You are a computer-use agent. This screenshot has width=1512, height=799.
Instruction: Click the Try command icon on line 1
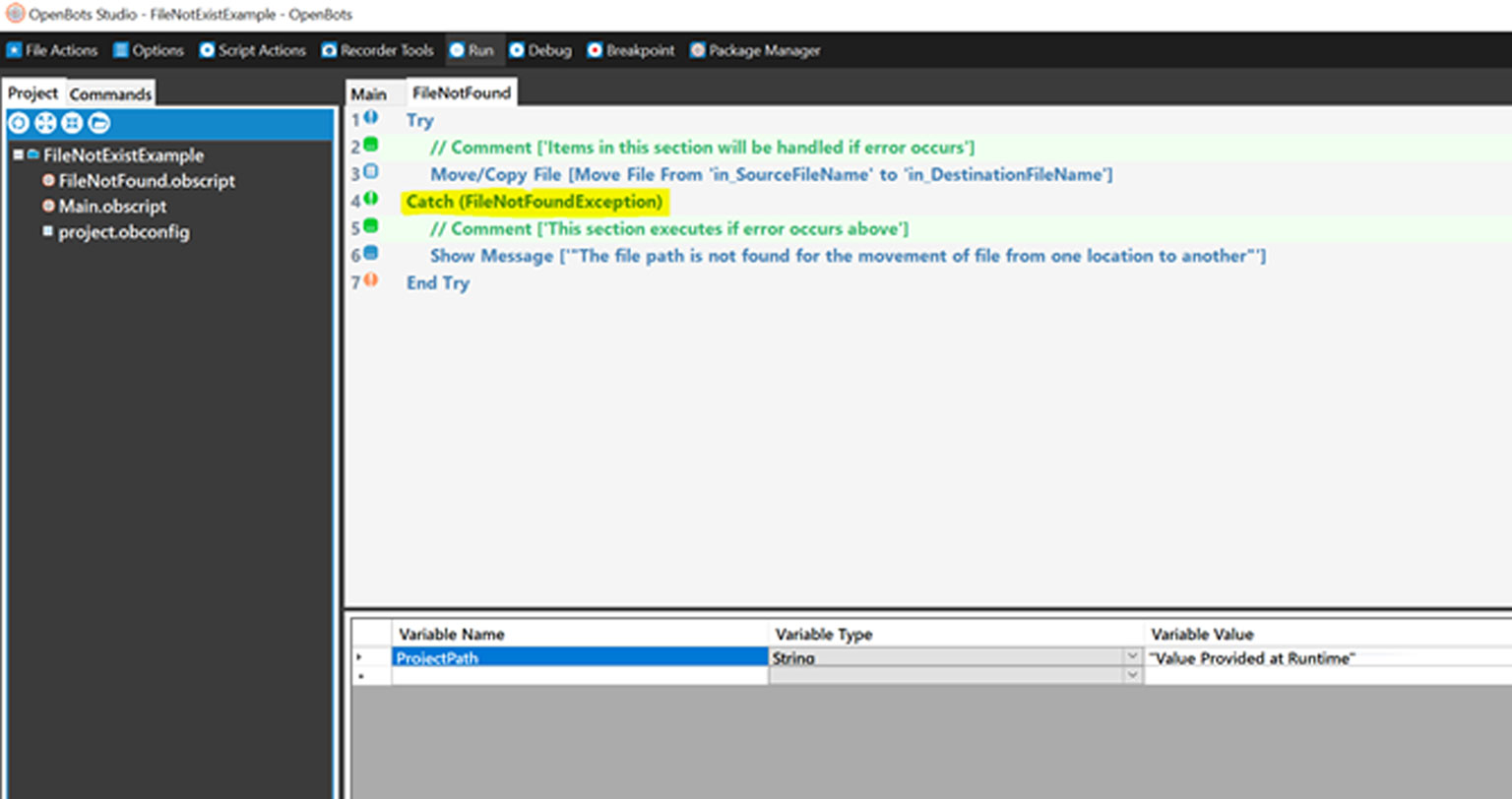[371, 118]
